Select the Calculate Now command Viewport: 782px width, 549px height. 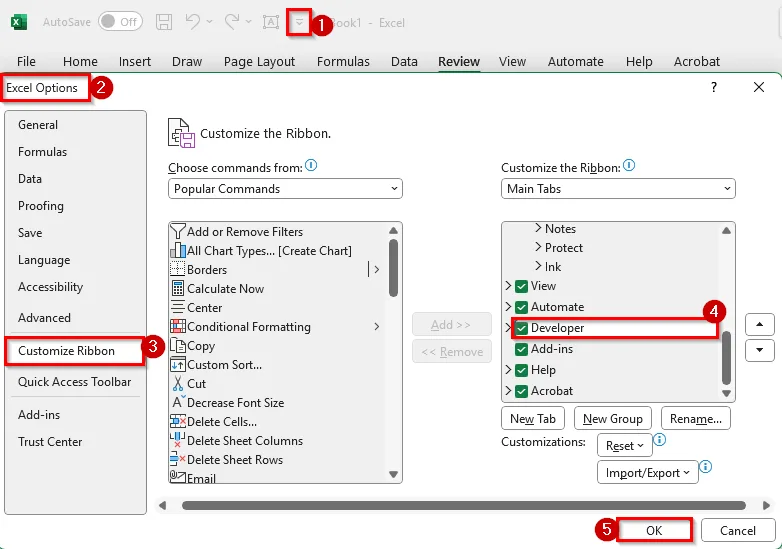(278, 289)
